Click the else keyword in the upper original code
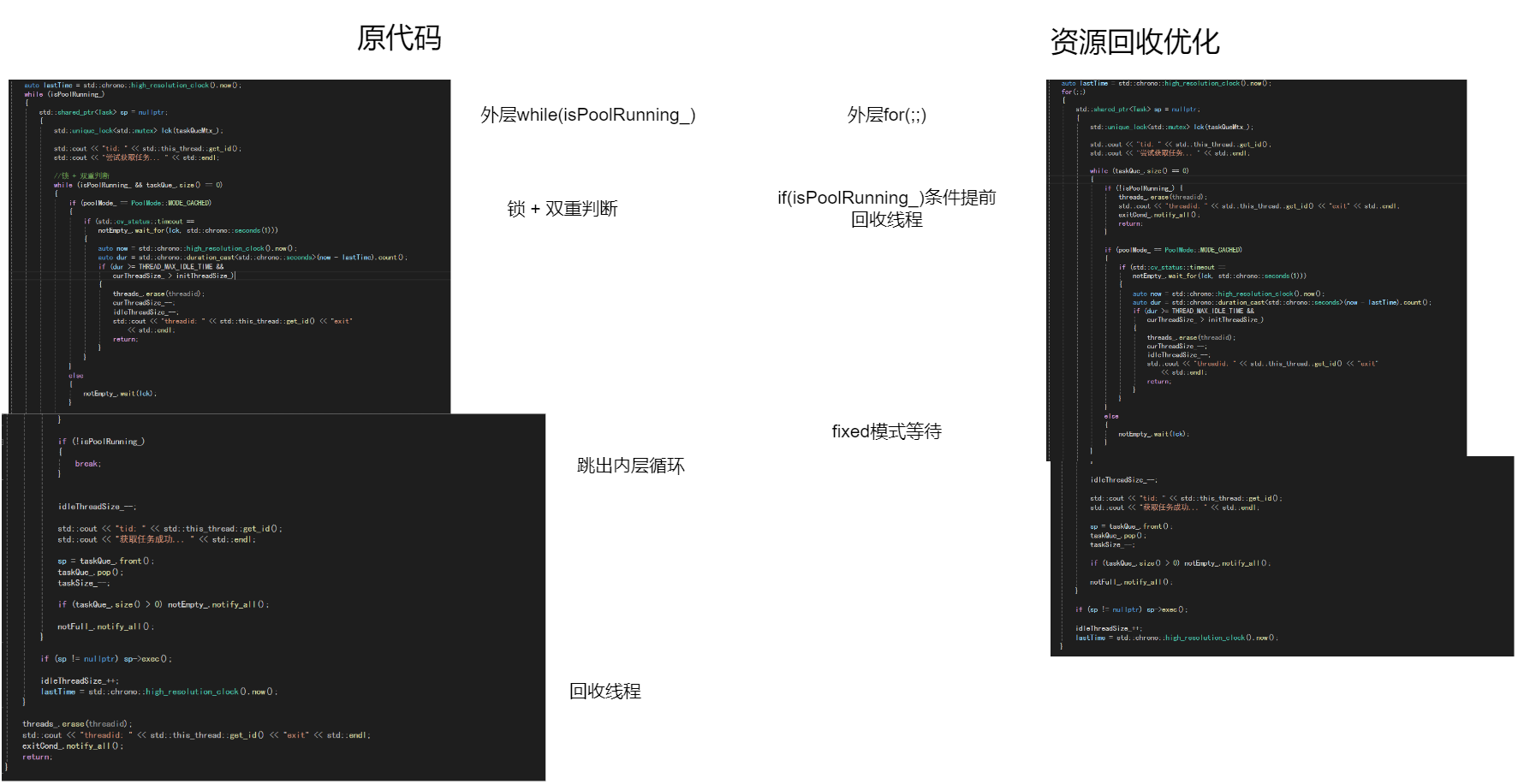 tap(76, 376)
